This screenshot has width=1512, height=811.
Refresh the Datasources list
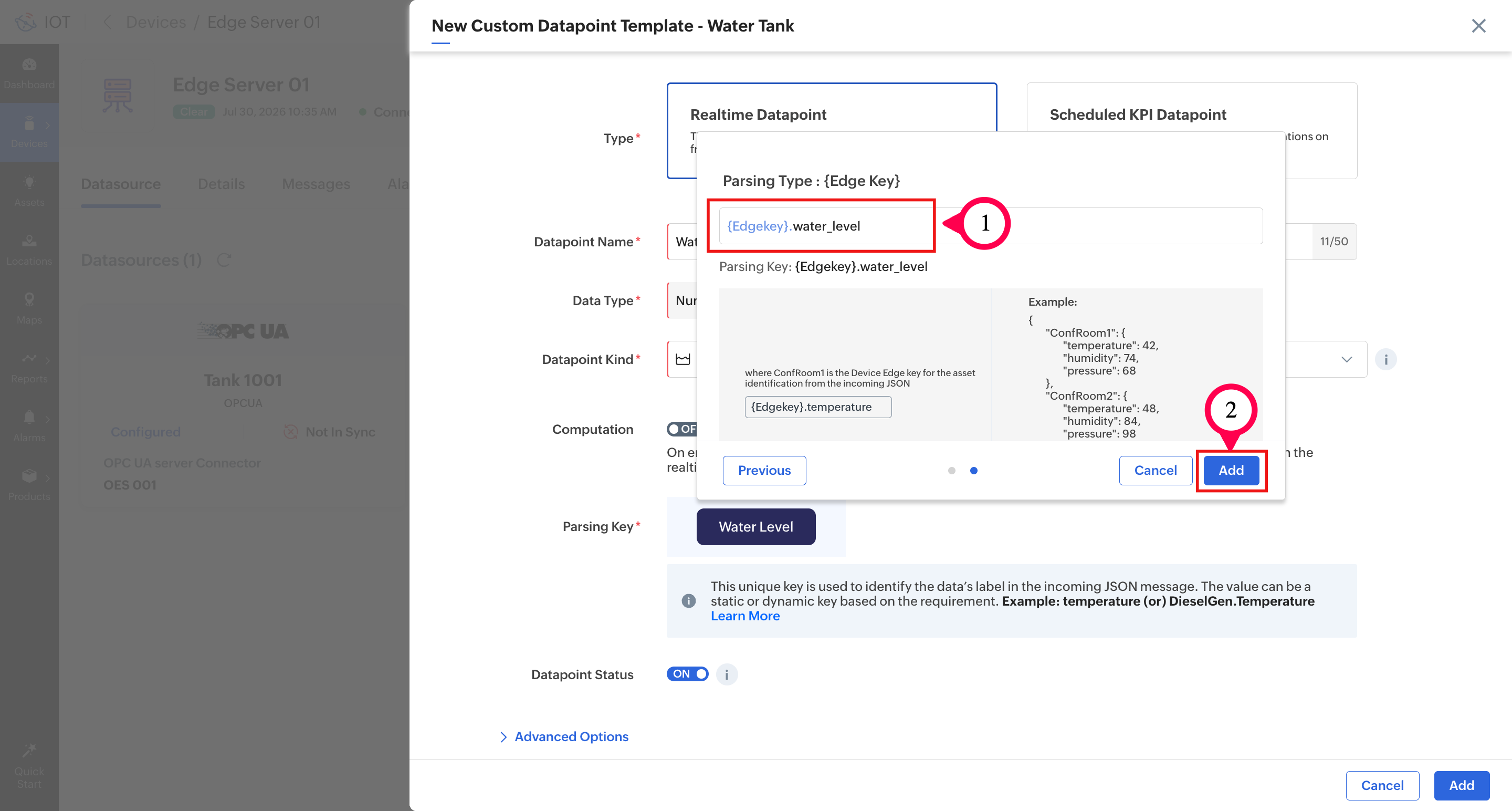tap(224, 259)
